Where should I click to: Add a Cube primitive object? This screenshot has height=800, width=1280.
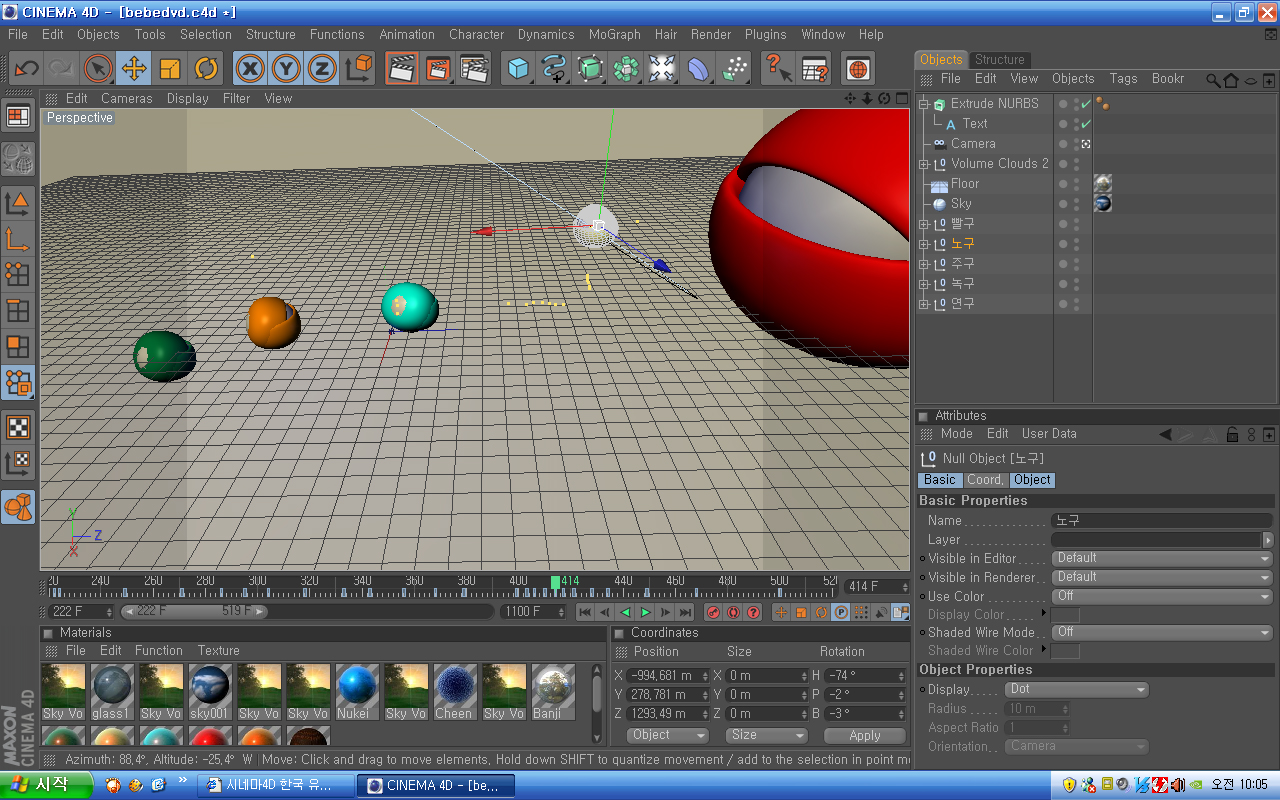(x=518, y=68)
